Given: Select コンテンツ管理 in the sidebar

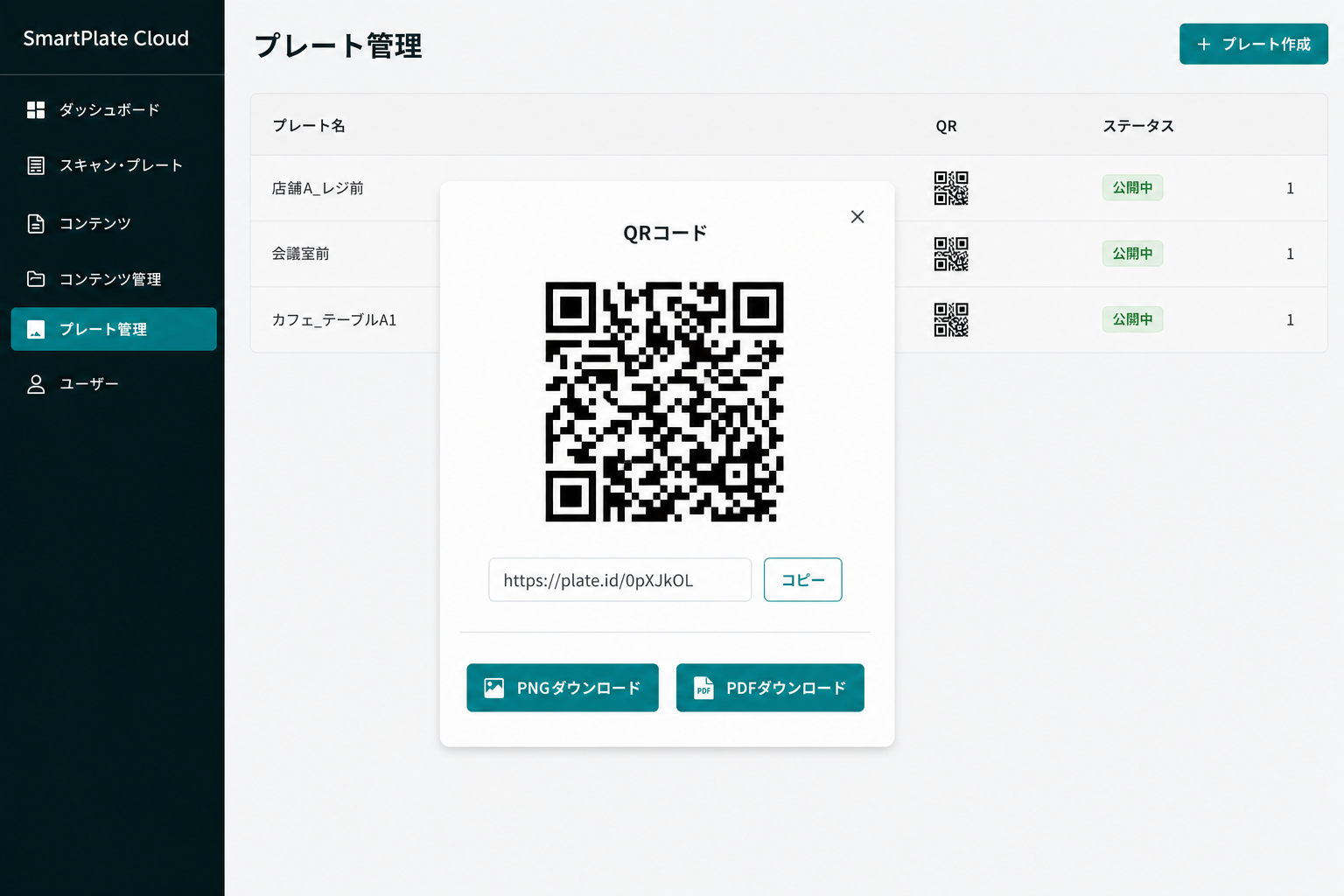Looking at the screenshot, I should [114, 279].
